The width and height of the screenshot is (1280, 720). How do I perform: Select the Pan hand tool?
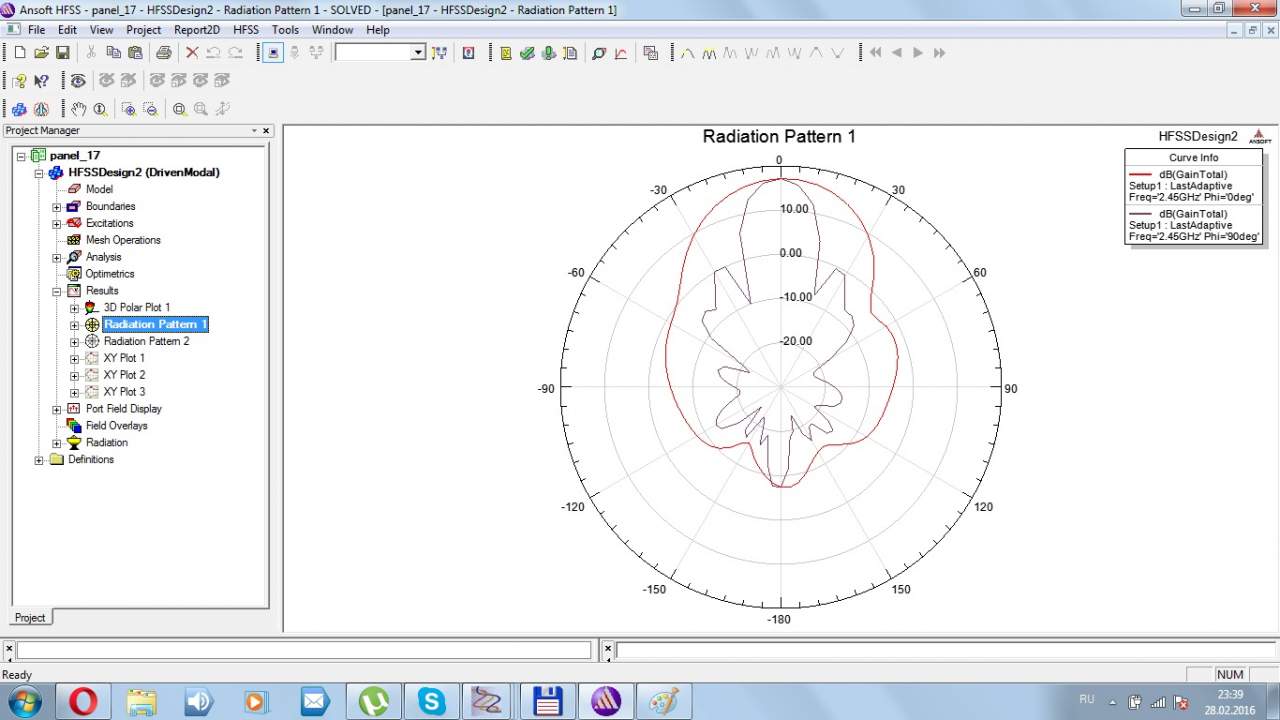click(x=78, y=109)
